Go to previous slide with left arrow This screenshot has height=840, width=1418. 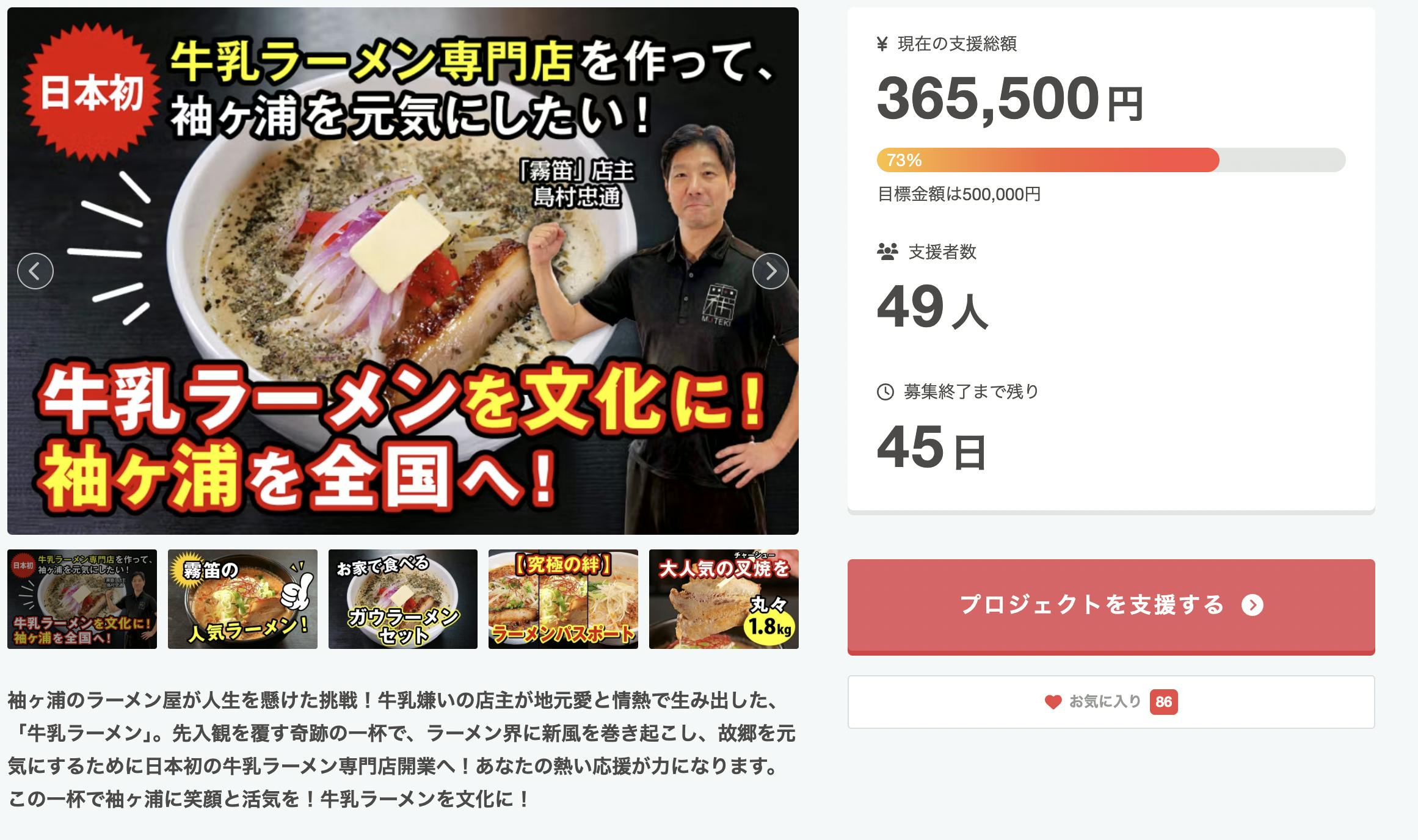pos(35,271)
